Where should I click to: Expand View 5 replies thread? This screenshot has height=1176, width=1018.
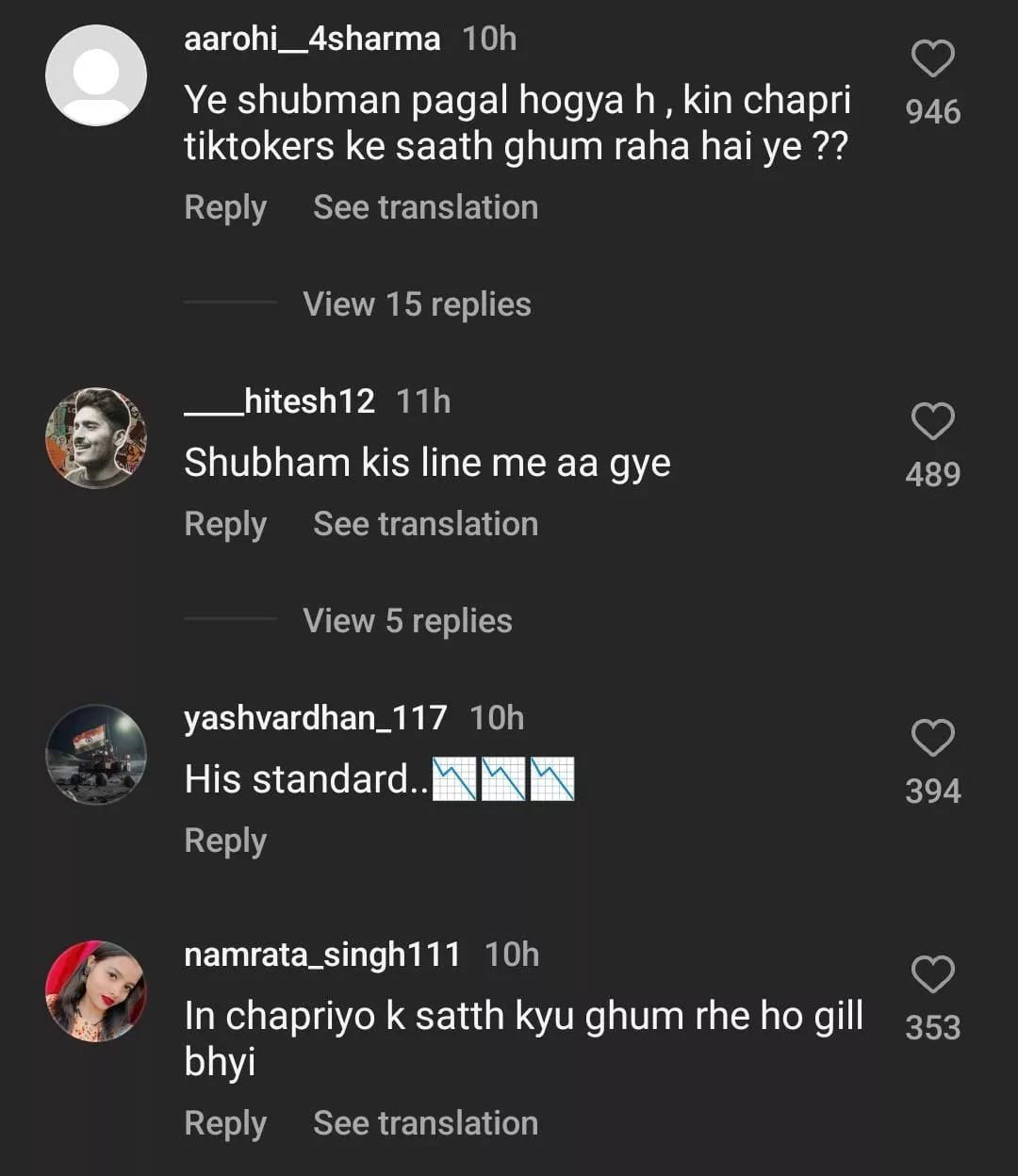pos(407,621)
